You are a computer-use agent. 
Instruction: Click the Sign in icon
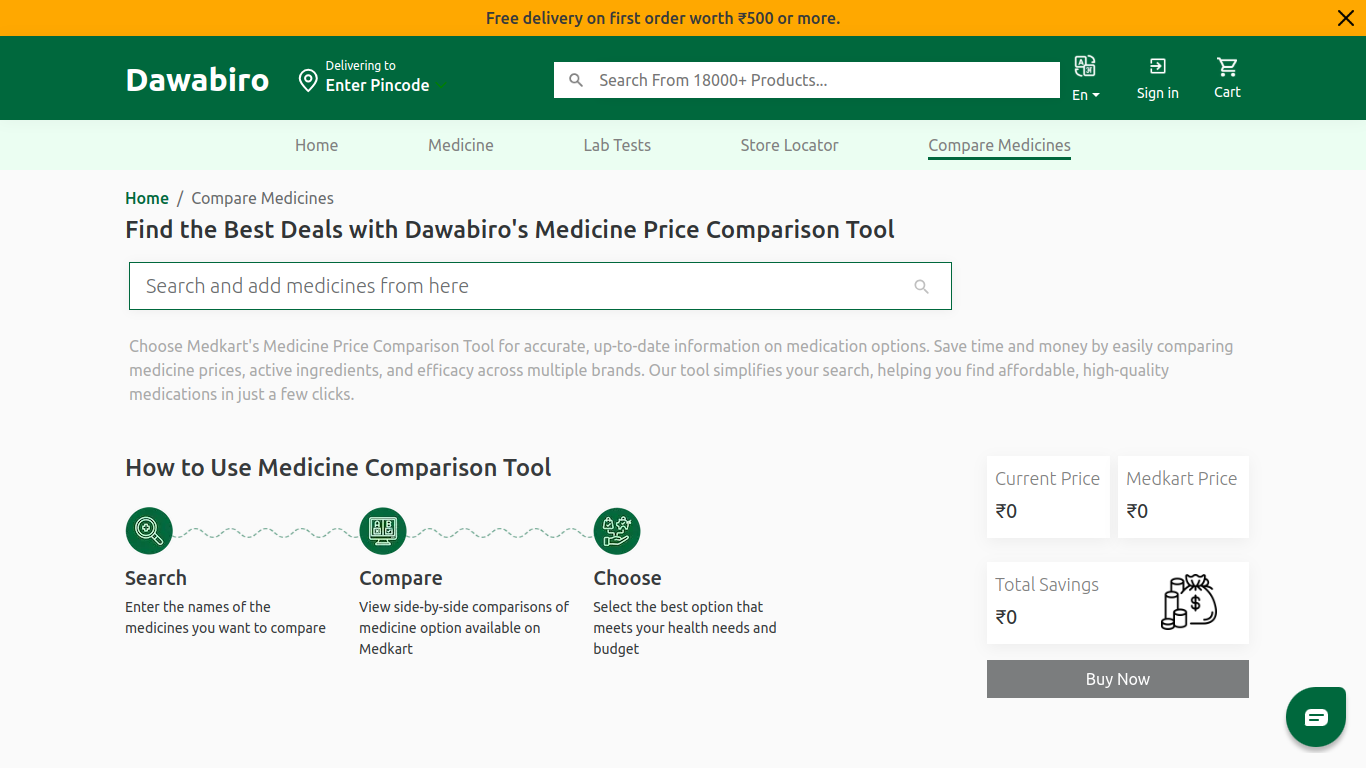[1157, 66]
